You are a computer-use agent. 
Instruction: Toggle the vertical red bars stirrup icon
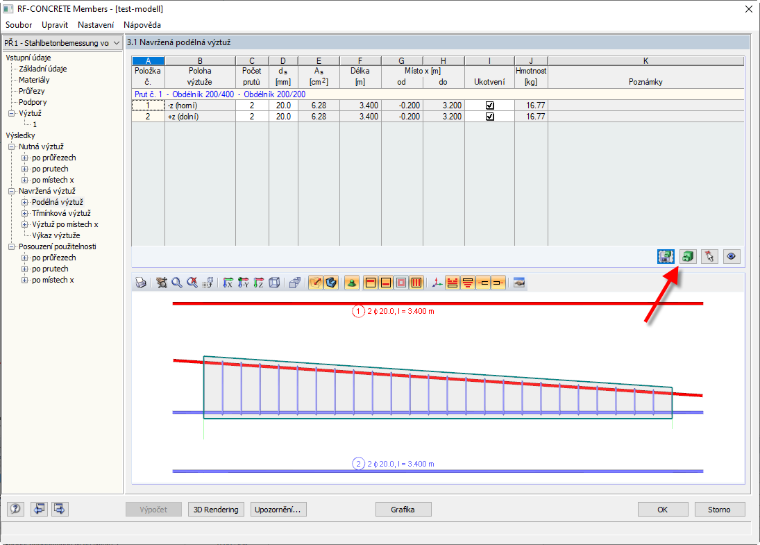(416, 283)
